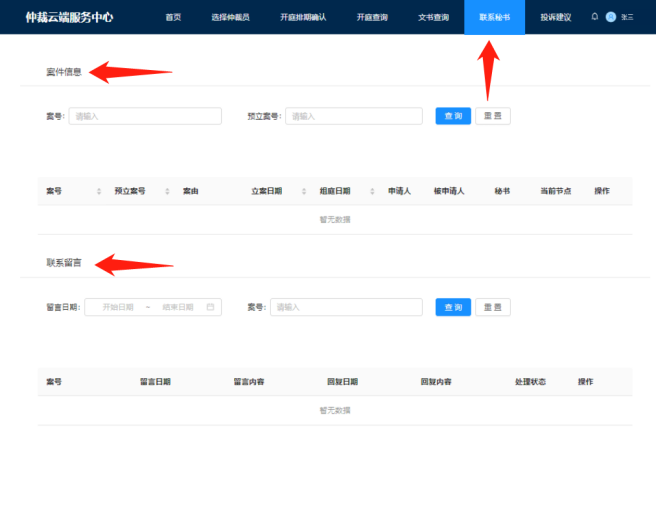This screenshot has height=510, width=657.
Task: Sort table by 案号 column arrows
Action: 99,191
